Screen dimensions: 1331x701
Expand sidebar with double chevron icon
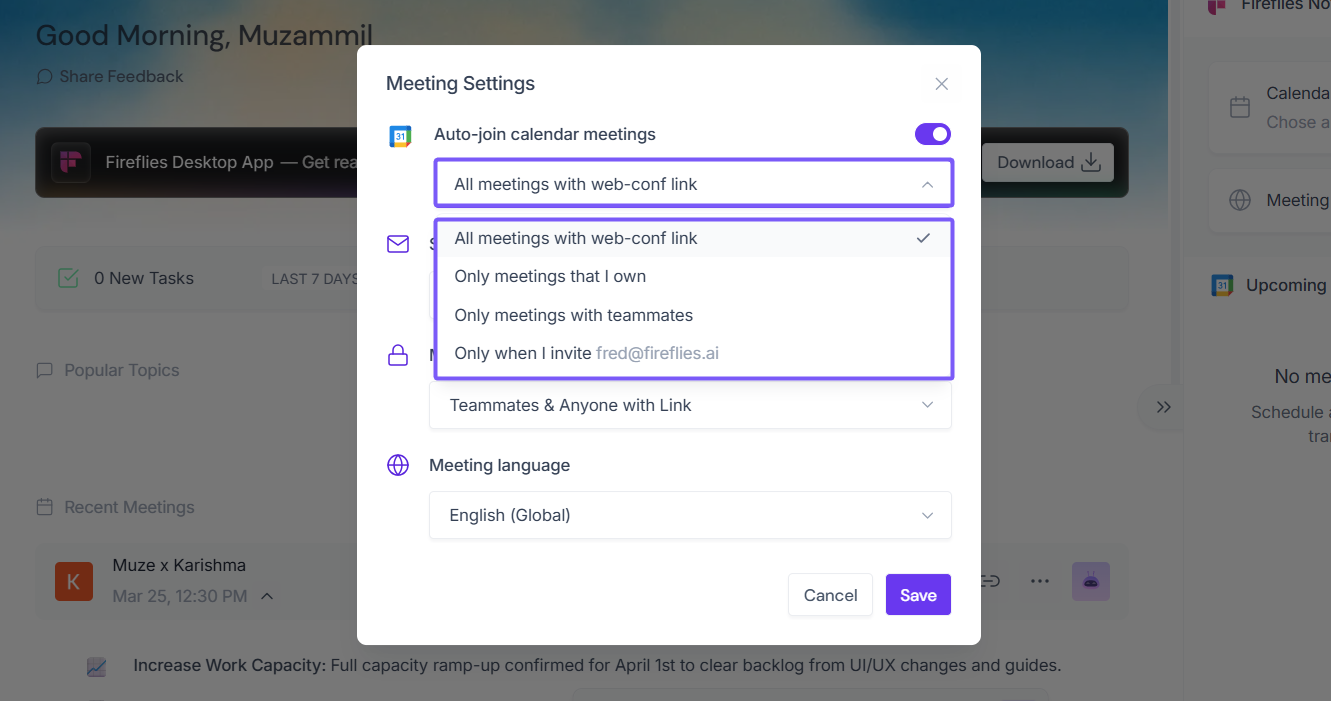1163,407
